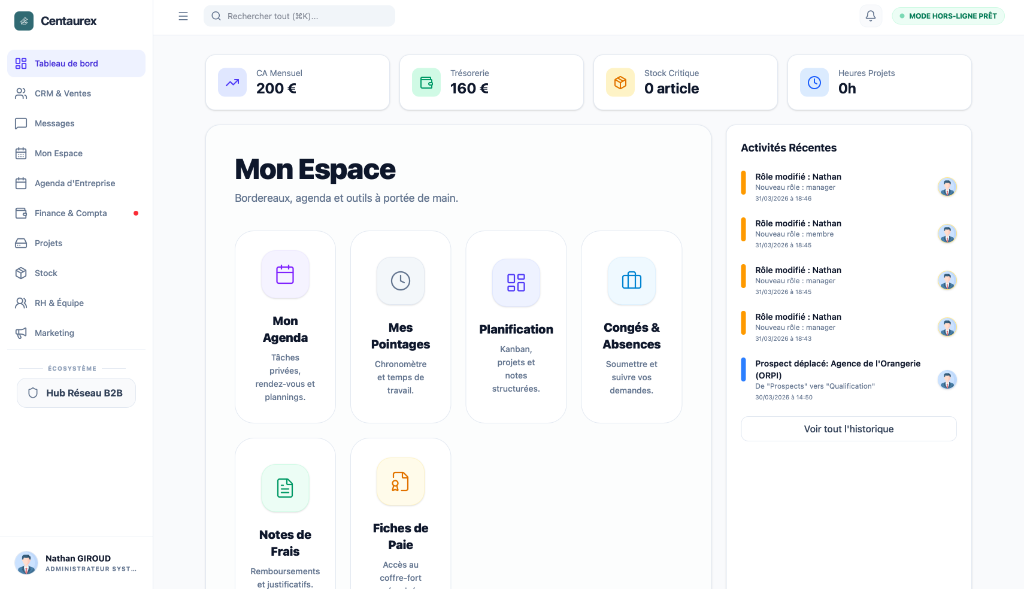
Task: Click the Agenda d'Entreprise calendar icon
Action: [21, 183]
